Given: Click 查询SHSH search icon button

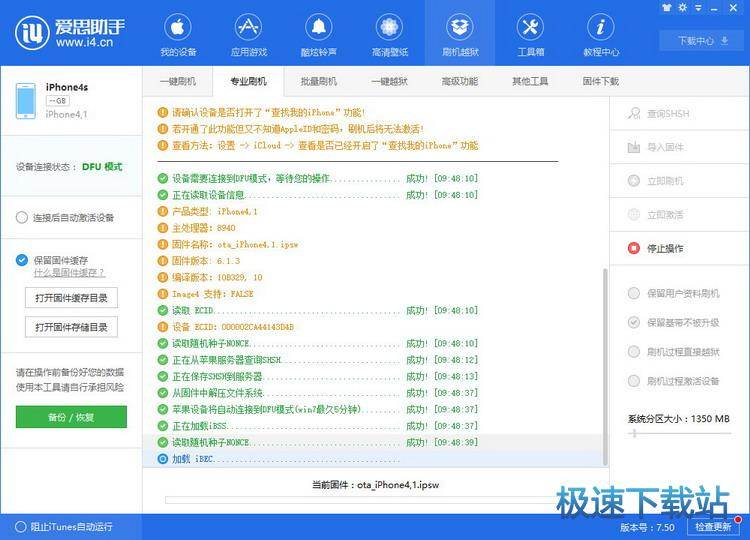Looking at the screenshot, I should tap(659, 113).
